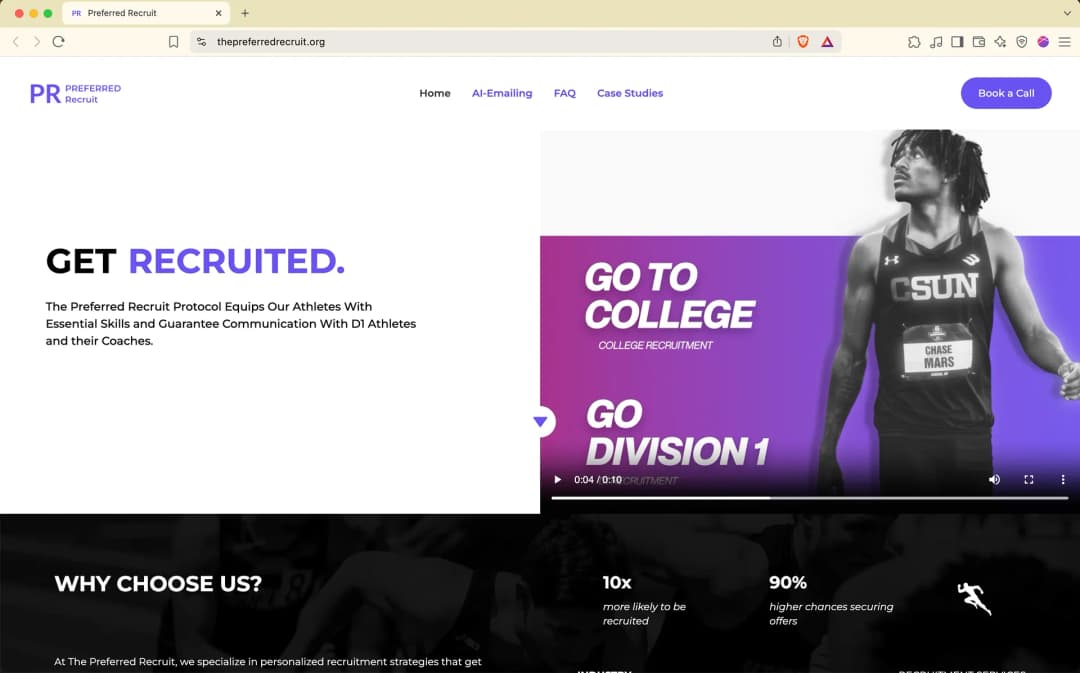1080x673 pixels.
Task: Open the Brave Wallet icon
Action: [x=979, y=42]
